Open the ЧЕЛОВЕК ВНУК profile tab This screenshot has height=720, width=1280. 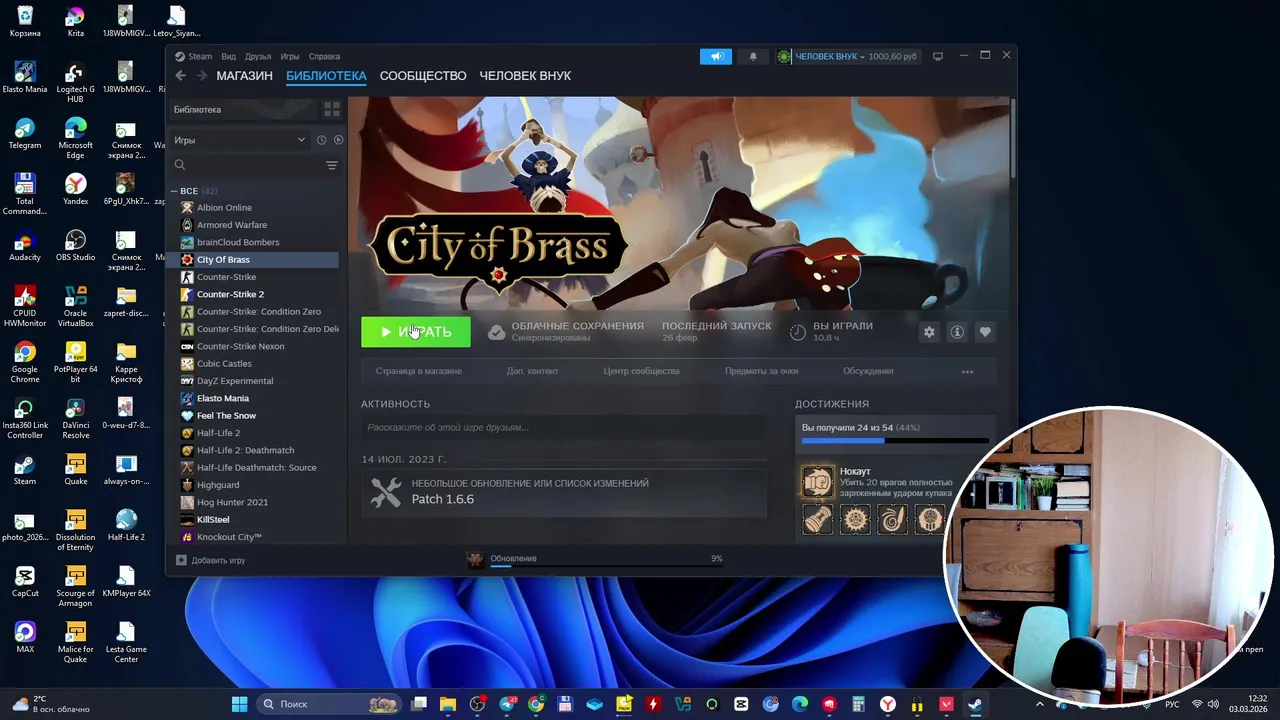coord(525,76)
